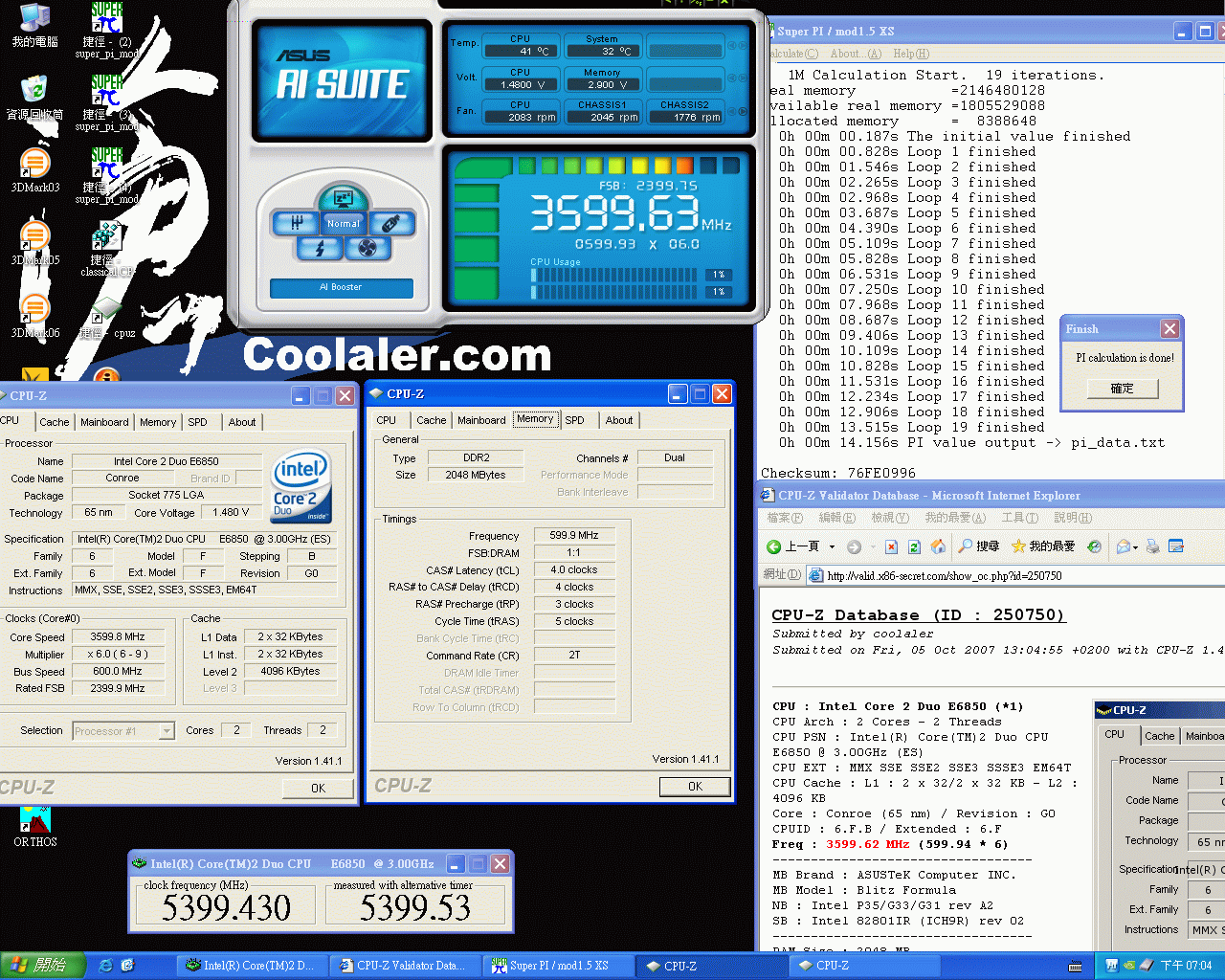The width and height of the screenshot is (1225, 980).
Task: Open 捷徑 - (2) super_pi_mod desktop shortcut
Action: pos(107,31)
